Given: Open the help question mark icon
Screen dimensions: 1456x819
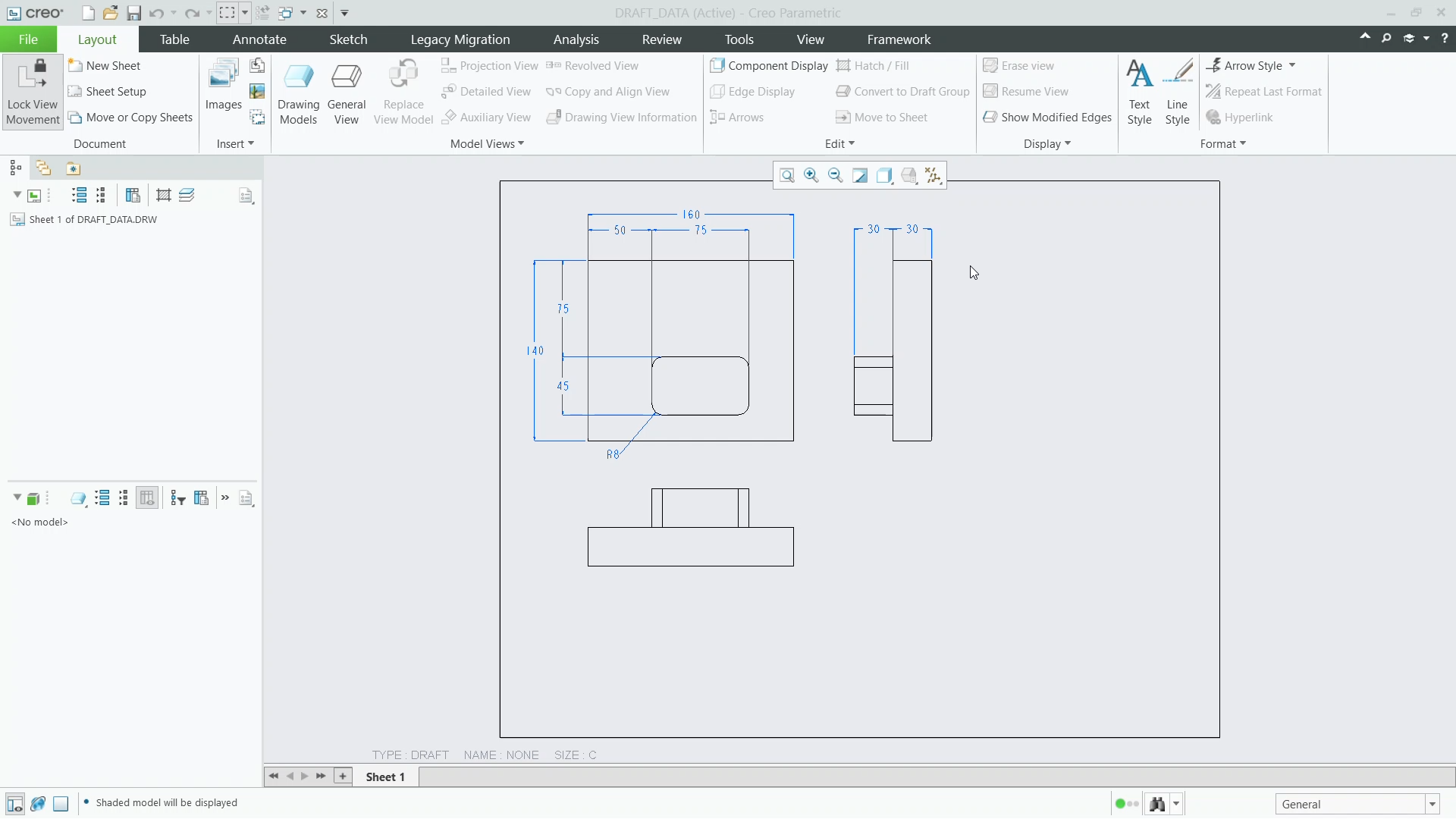Looking at the screenshot, I should coord(1444,38).
